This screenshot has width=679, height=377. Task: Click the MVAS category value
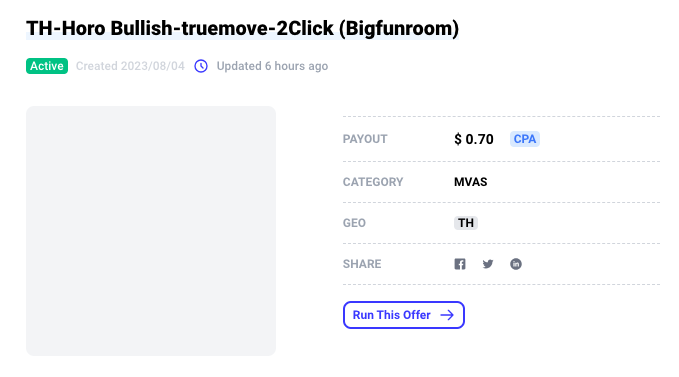point(471,182)
